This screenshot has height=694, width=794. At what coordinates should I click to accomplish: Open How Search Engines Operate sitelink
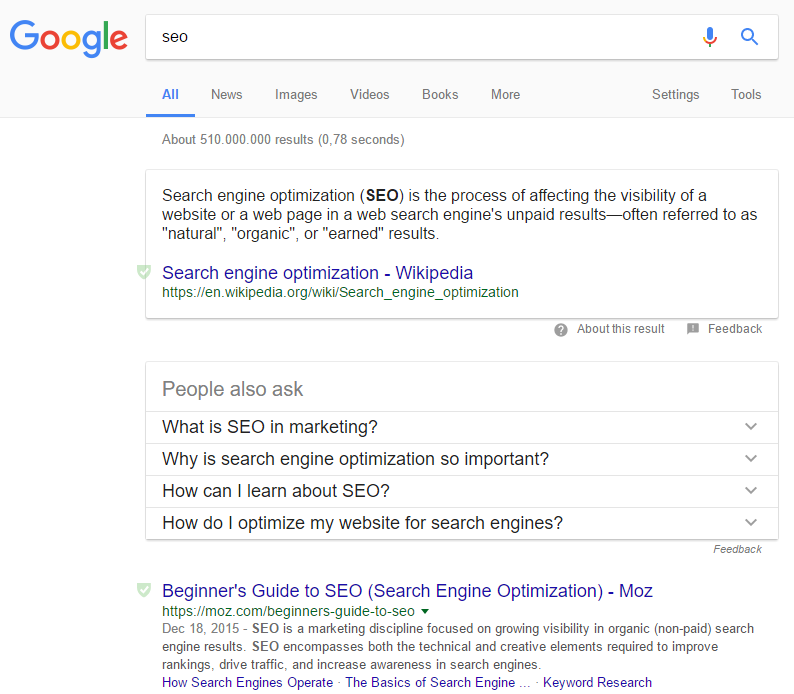[248, 682]
